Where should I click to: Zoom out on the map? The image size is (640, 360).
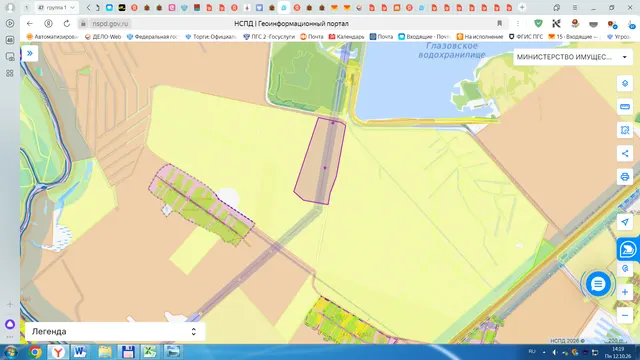coord(625,315)
